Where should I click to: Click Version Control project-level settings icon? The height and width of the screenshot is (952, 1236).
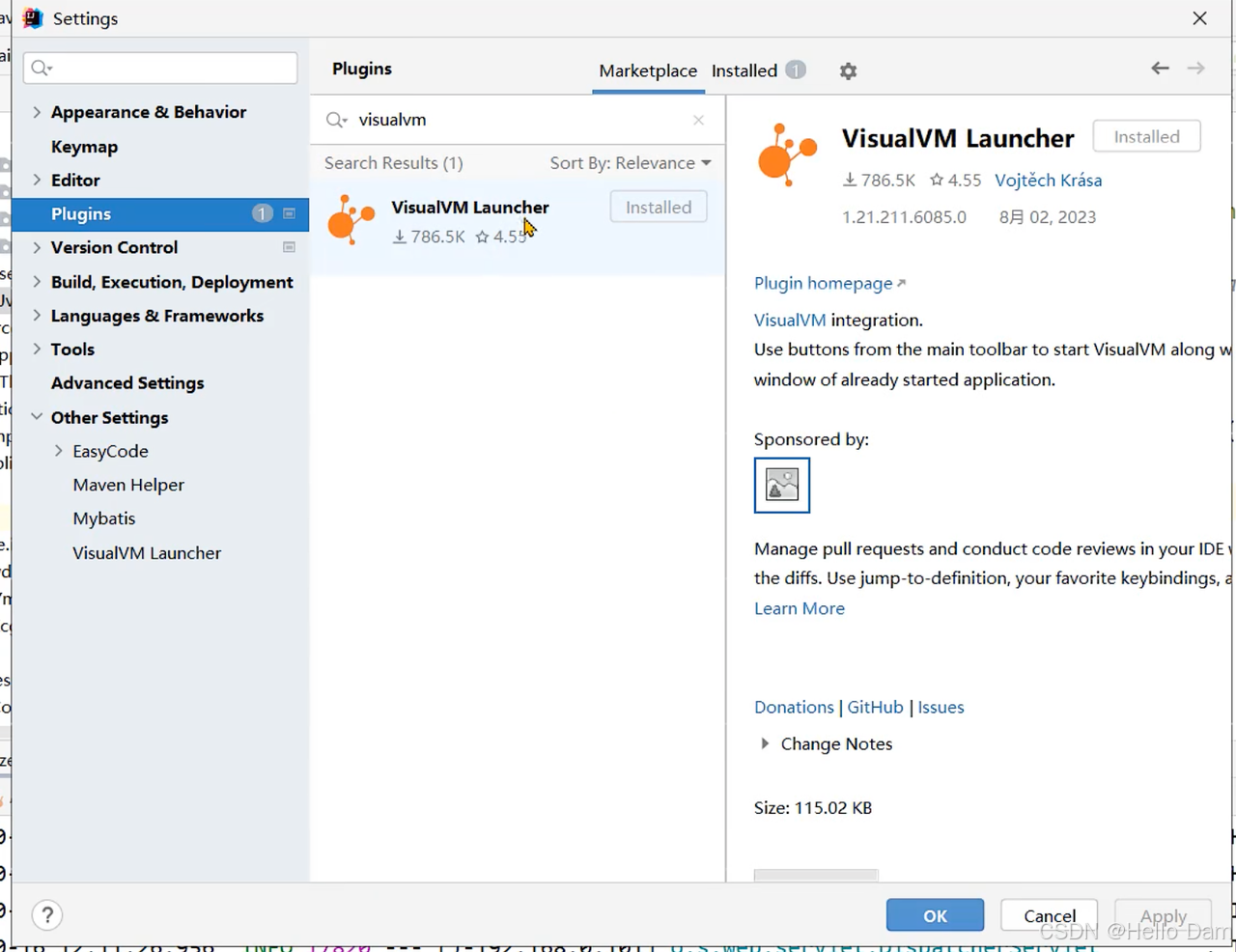pos(289,247)
